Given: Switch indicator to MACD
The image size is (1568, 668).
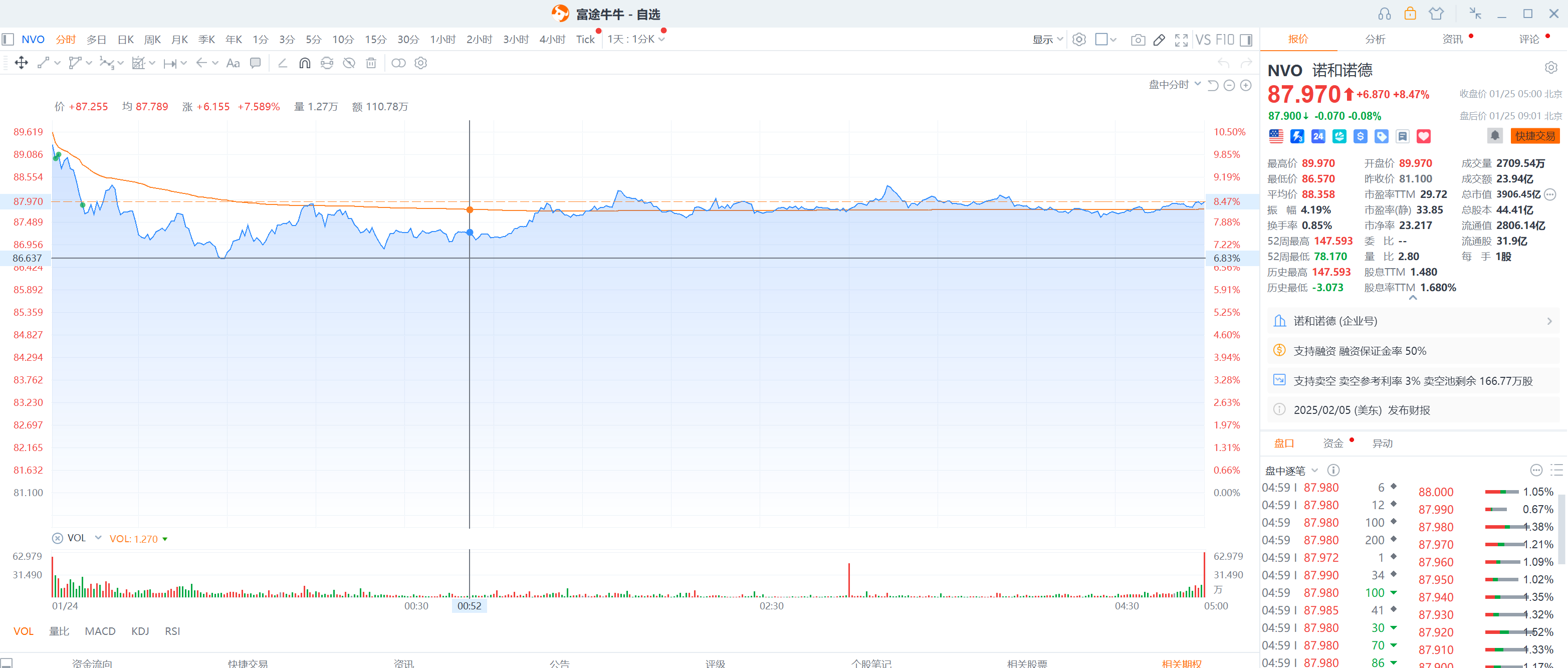Looking at the screenshot, I should click(x=100, y=631).
